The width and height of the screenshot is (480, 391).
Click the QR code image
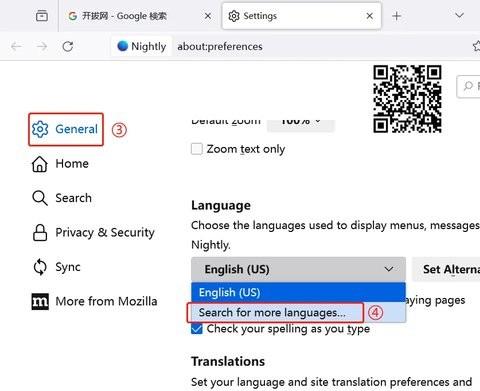[407, 99]
